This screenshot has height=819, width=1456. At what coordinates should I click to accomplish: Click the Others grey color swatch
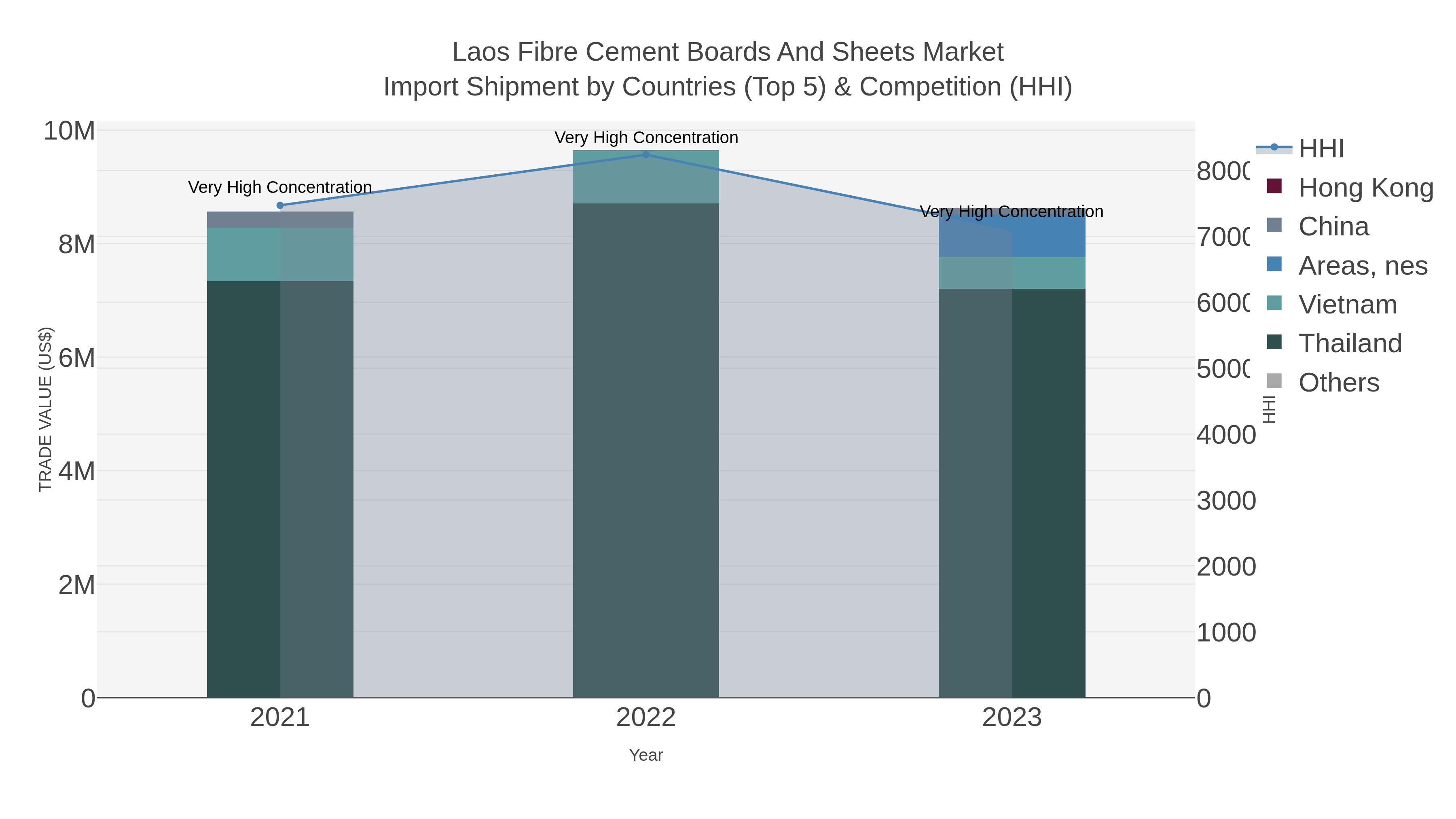click(x=1274, y=381)
